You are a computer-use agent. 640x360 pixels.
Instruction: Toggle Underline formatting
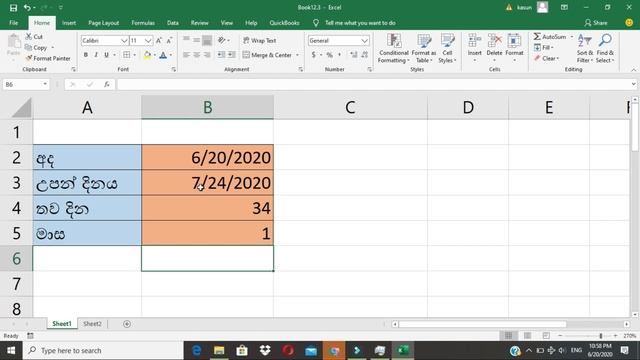(107, 55)
